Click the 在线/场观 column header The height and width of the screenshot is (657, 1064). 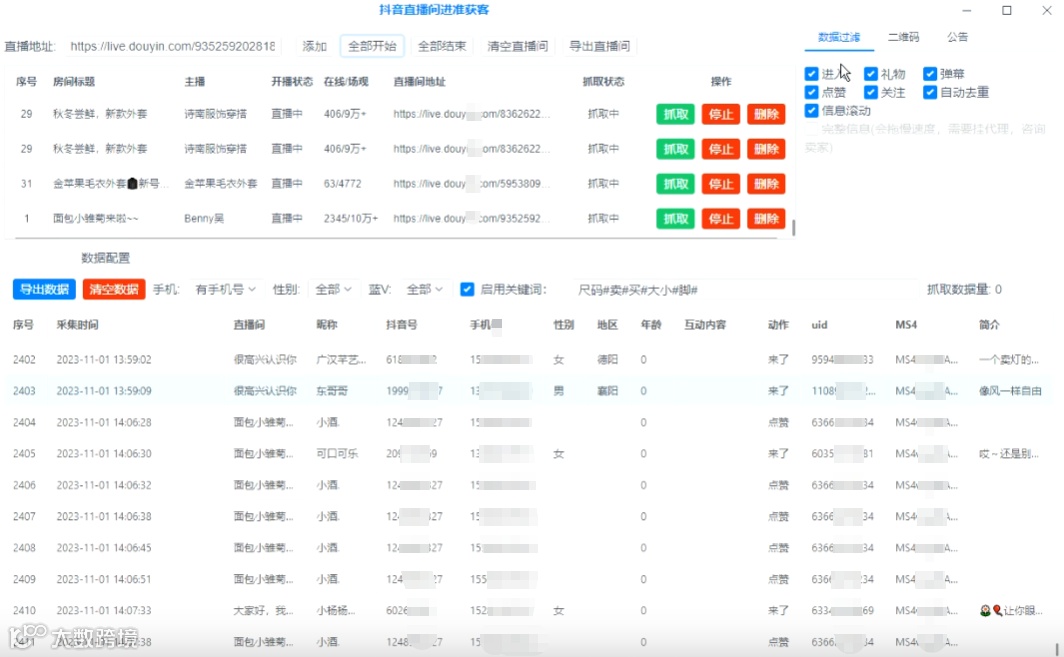point(346,81)
